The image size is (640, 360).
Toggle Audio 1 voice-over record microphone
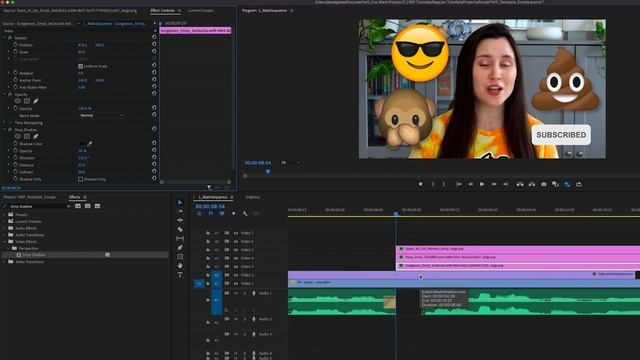point(254,293)
